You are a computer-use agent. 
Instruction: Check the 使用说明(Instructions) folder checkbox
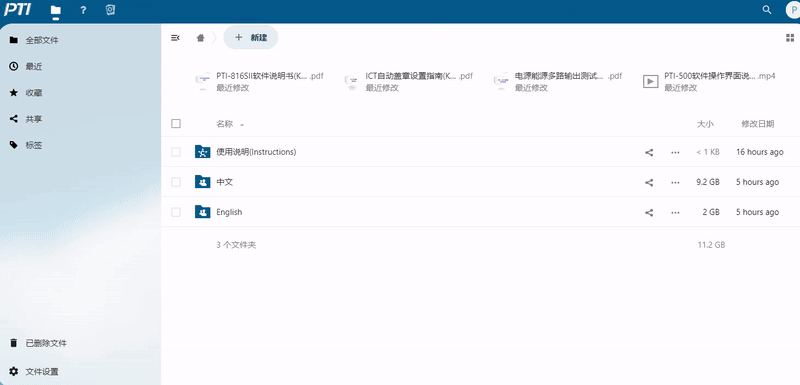pyautogui.click(x=176, y=152)
